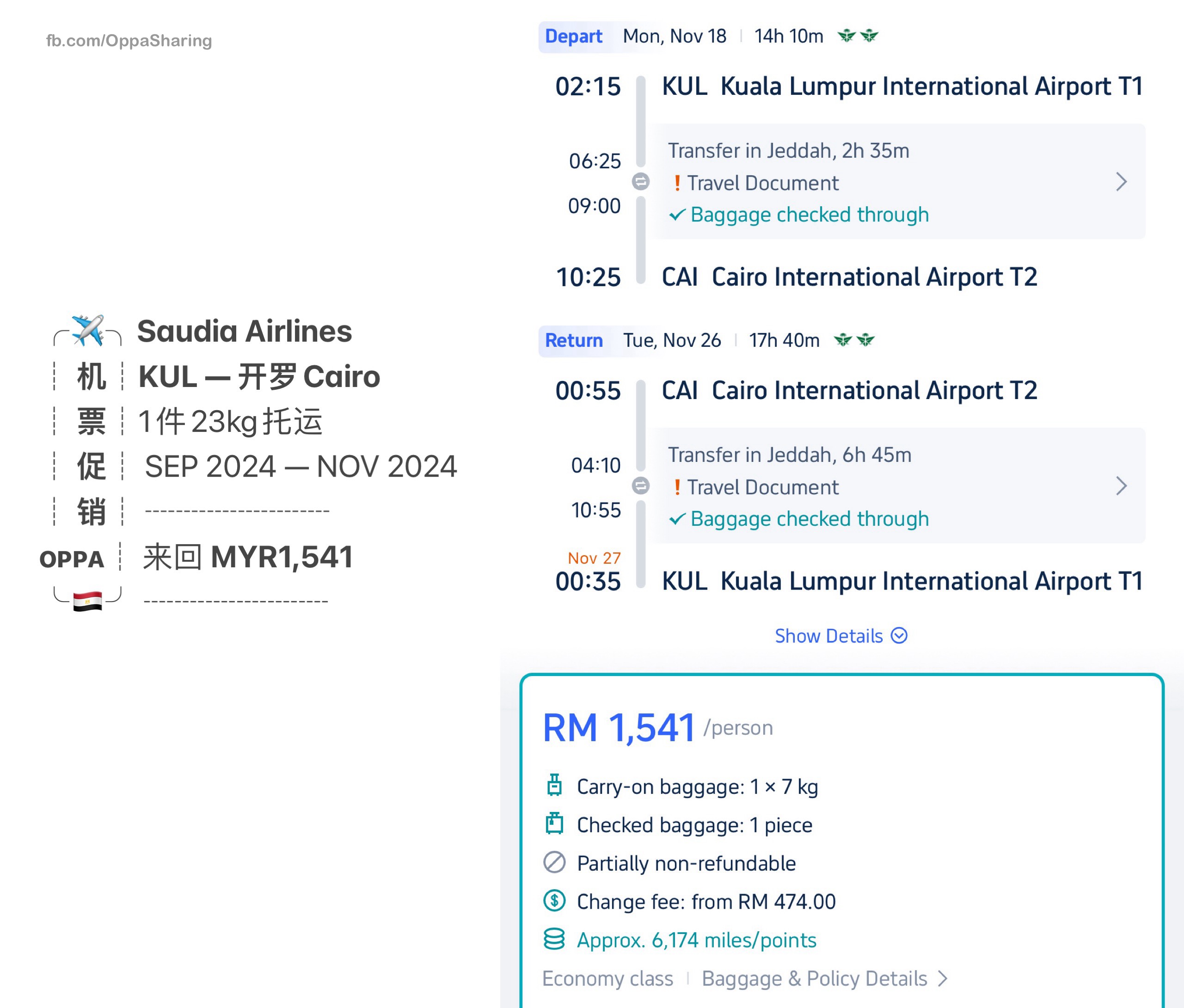
Task: Select the Return tab label
Action: coord(574,340)
